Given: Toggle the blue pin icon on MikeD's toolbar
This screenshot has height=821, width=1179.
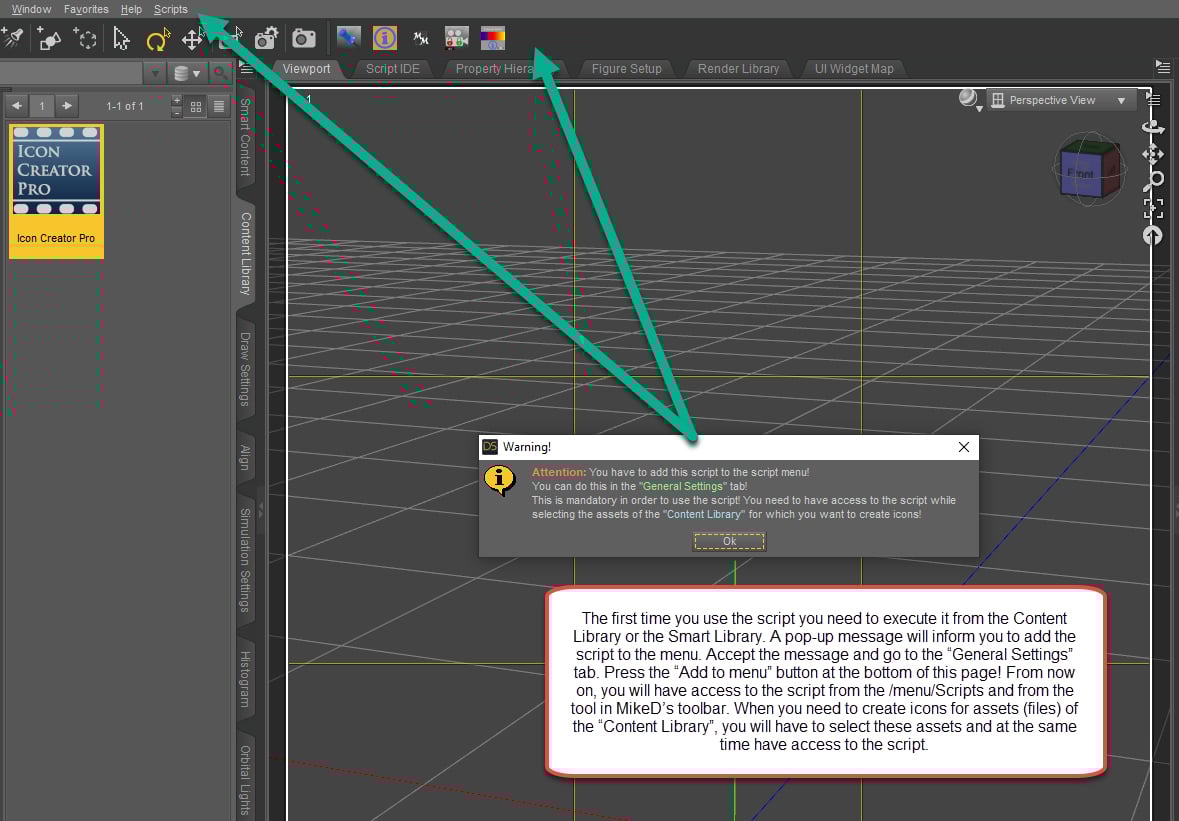Looking at the screenshot, I should tap(347, 38).
